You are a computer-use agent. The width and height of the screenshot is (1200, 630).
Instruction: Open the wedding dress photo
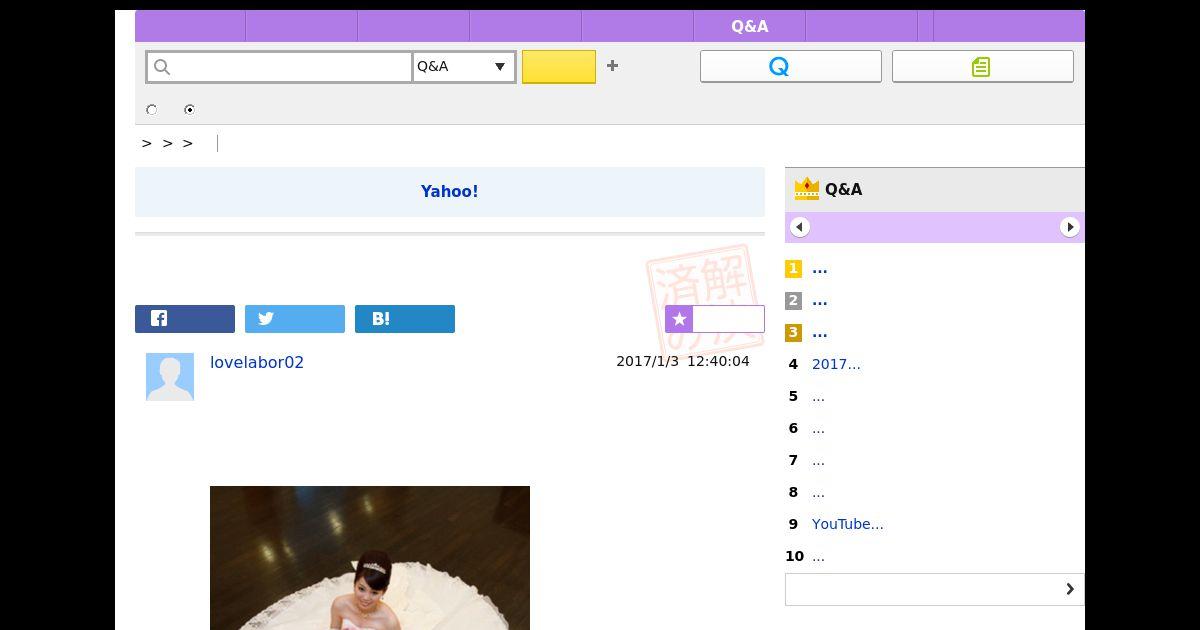[x=370, y=558]
